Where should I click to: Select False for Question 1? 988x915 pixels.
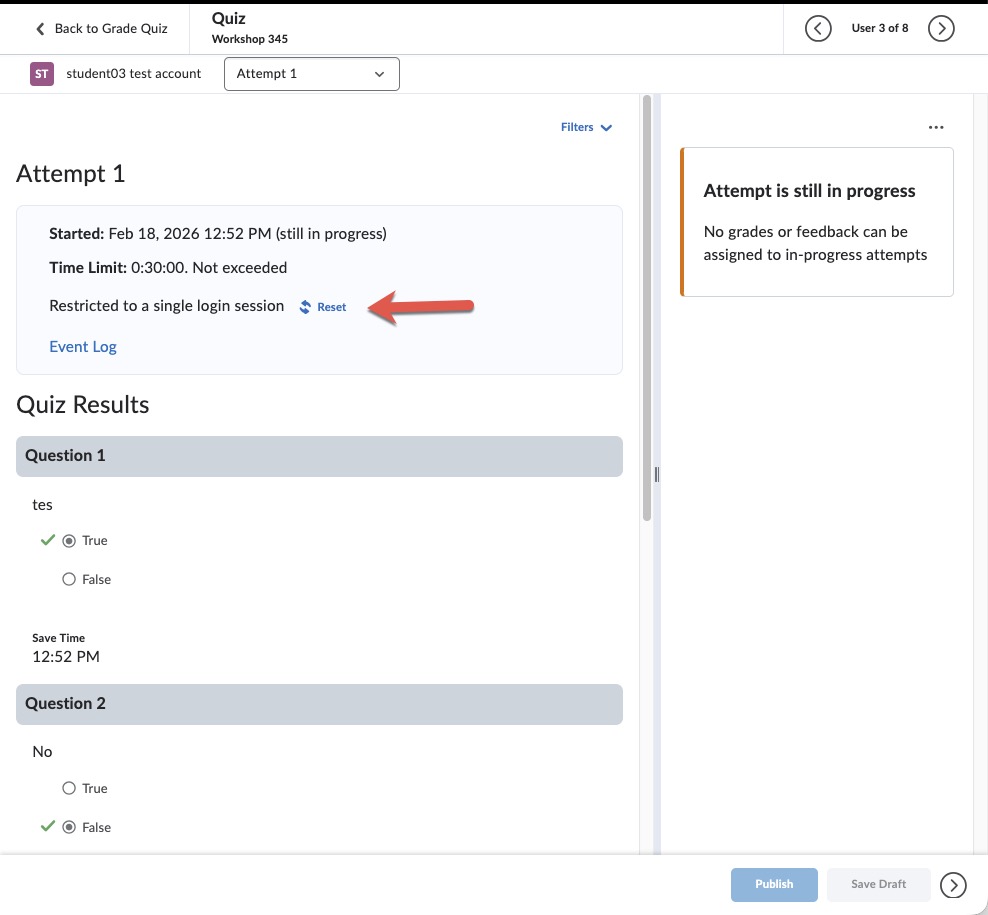coord(69,580)
